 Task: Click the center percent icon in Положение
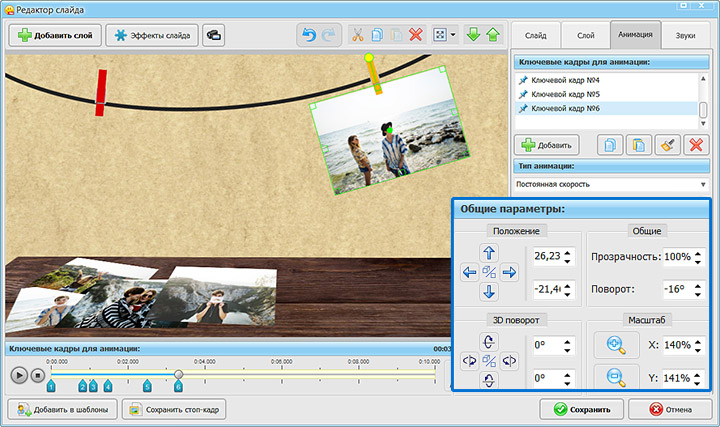[489, 272]
